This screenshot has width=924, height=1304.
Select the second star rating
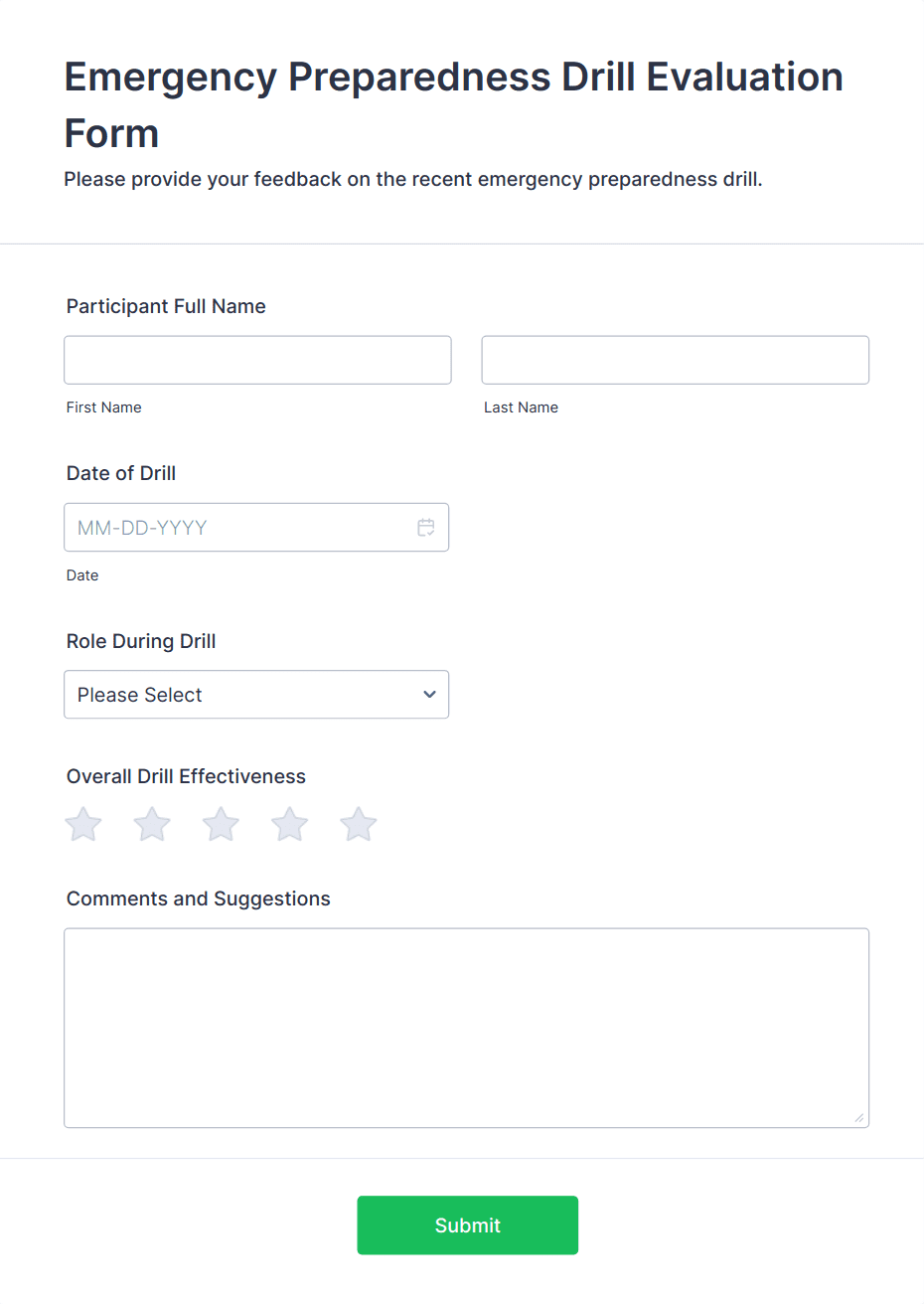[x=152, y=824]
